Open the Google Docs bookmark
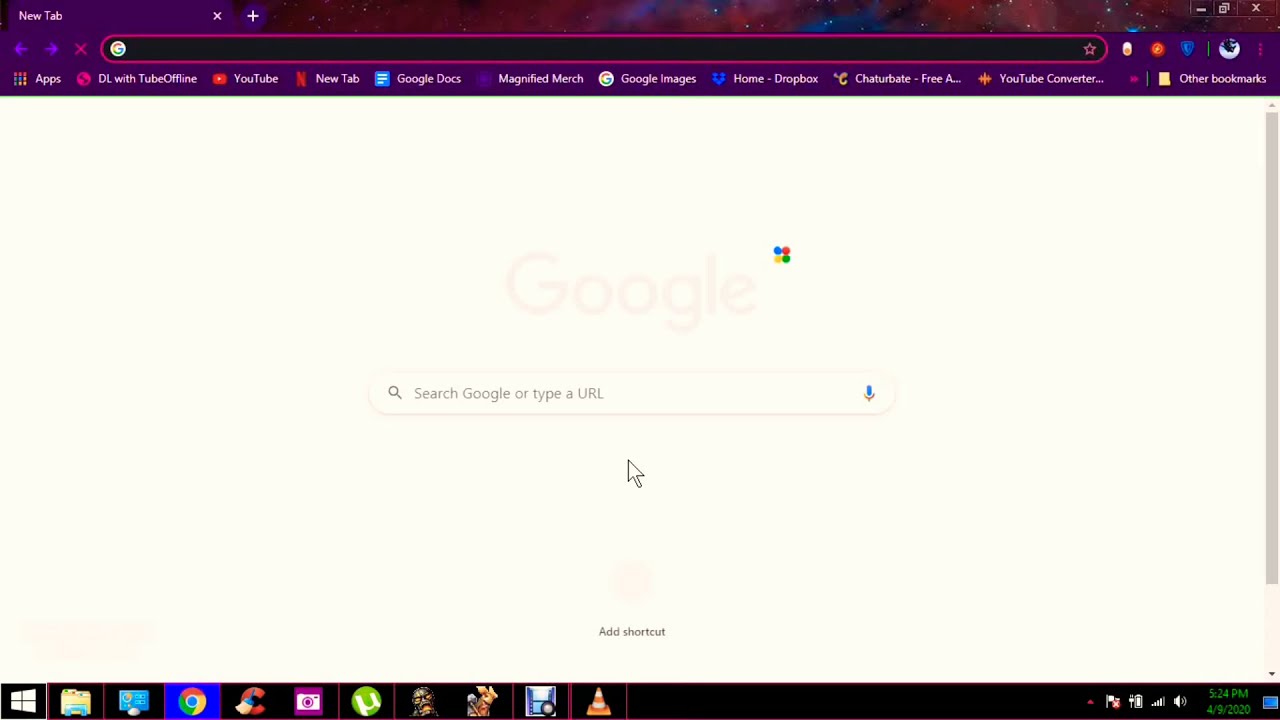 (x=418, y=78)
